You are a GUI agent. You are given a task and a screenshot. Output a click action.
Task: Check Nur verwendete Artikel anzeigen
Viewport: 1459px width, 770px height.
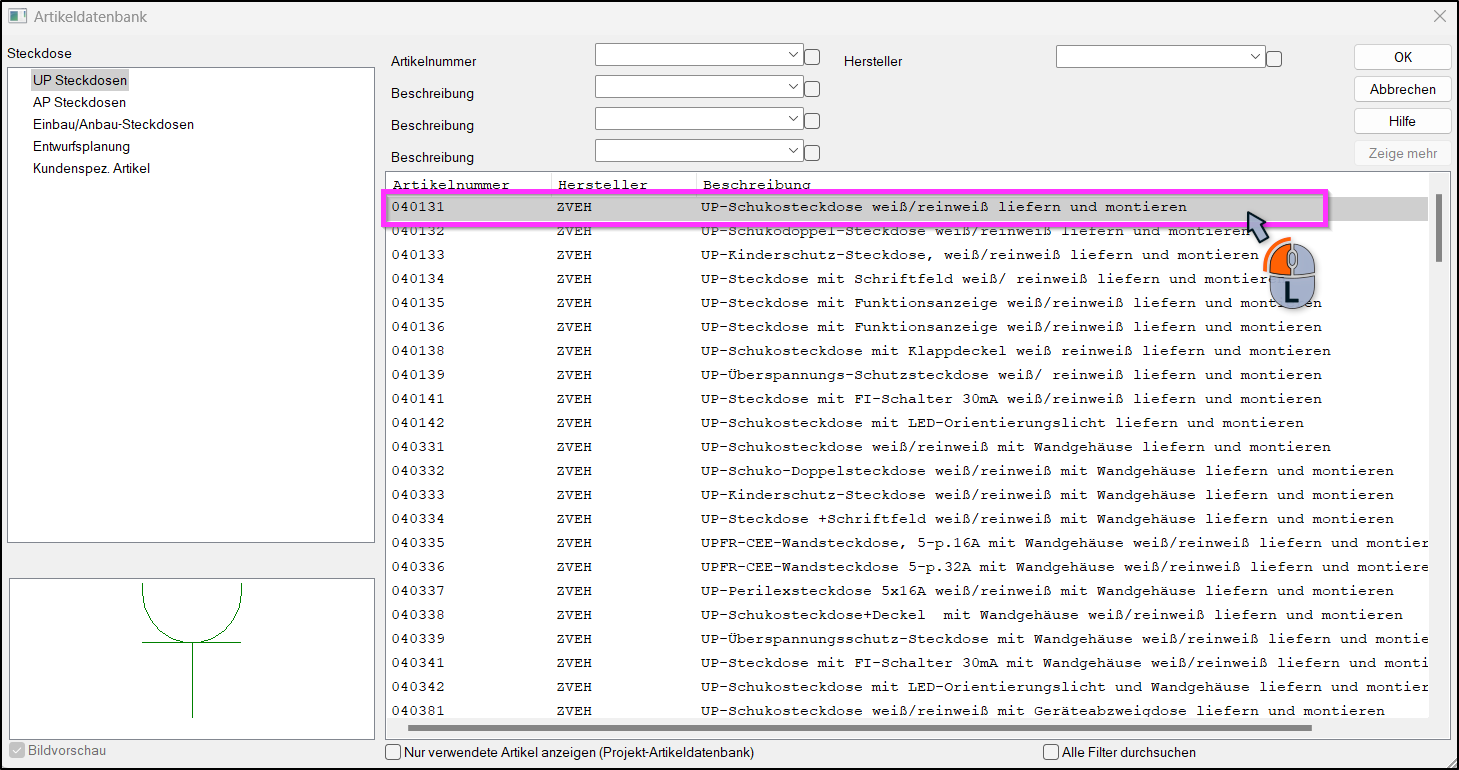pyautogui.click(x=393, y=752)
